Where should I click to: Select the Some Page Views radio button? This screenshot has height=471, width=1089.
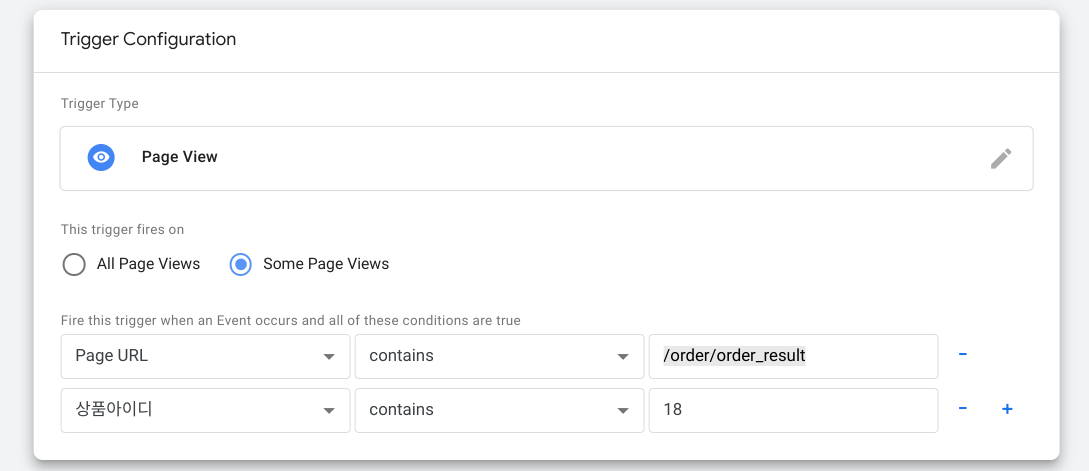click(240, 265)
